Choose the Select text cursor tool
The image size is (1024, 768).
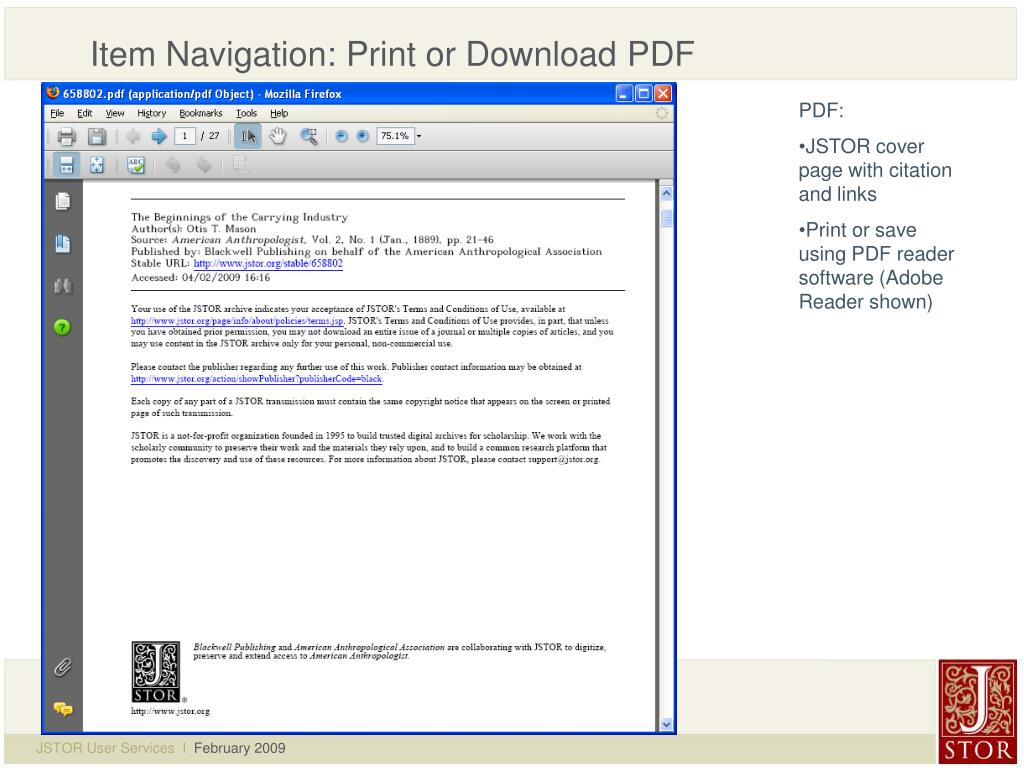[248, 136]
